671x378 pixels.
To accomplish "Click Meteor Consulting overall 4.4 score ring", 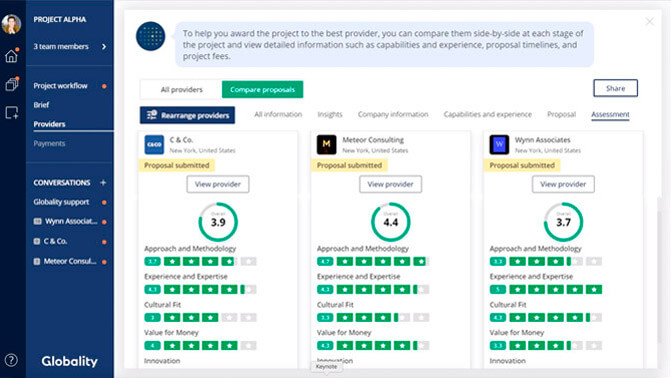I will coord(390,222).
